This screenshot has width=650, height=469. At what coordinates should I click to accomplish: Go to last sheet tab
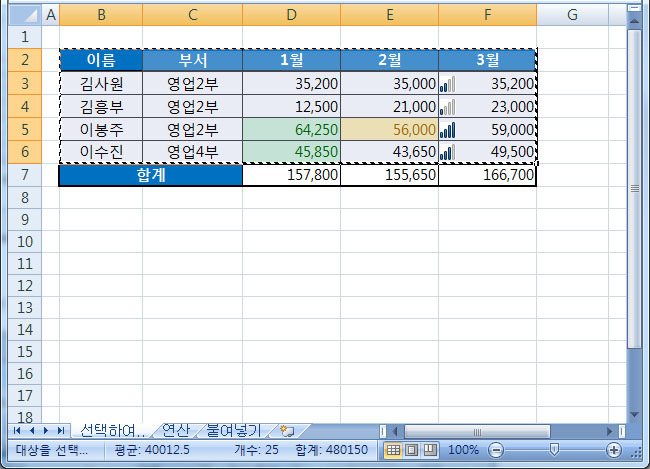[x=61, y=431]
